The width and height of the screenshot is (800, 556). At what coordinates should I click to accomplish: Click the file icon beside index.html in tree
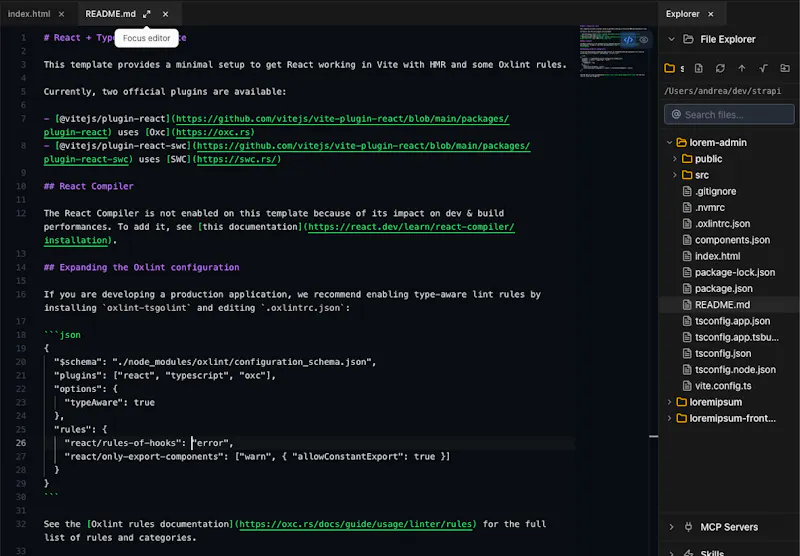(x=687, y=256)
